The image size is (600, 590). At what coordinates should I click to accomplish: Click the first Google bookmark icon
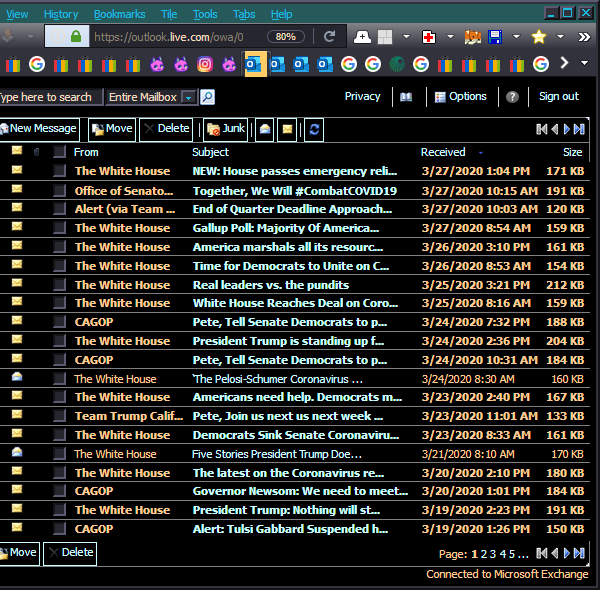[37, 64]
